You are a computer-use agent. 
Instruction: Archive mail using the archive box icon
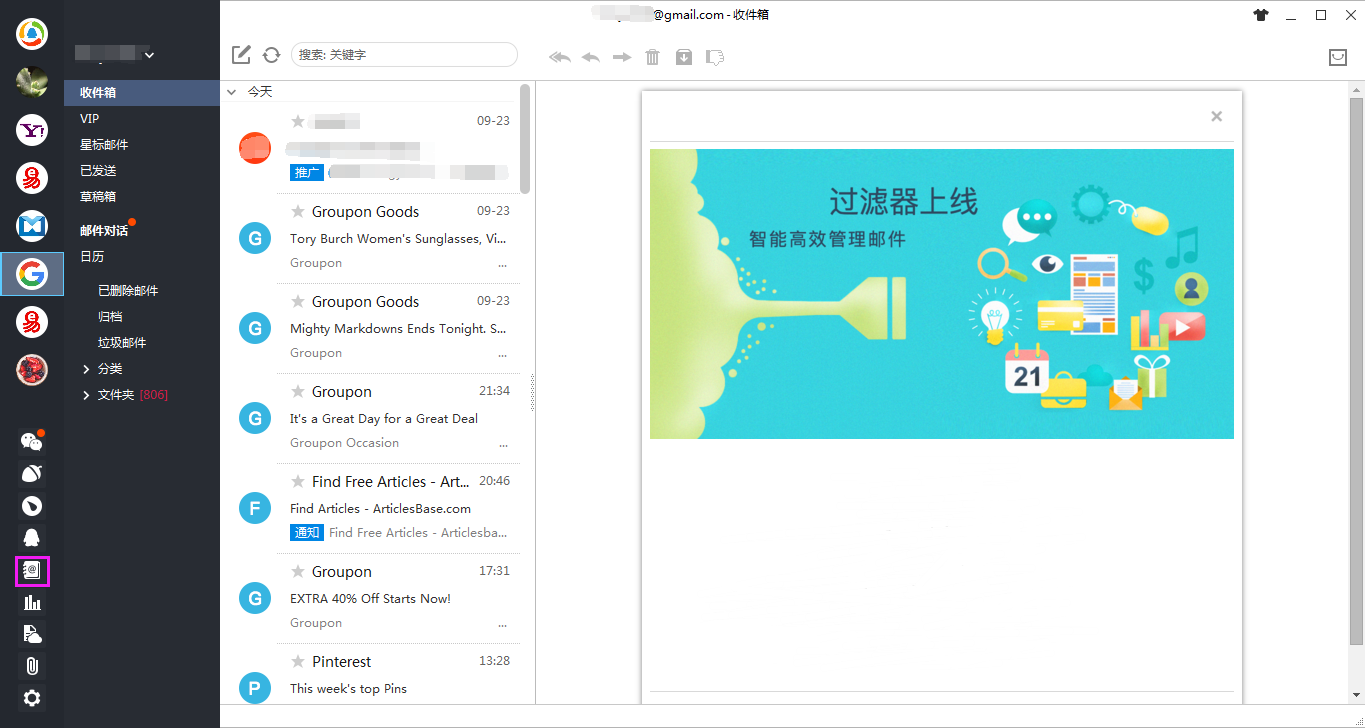coord(684,57)
